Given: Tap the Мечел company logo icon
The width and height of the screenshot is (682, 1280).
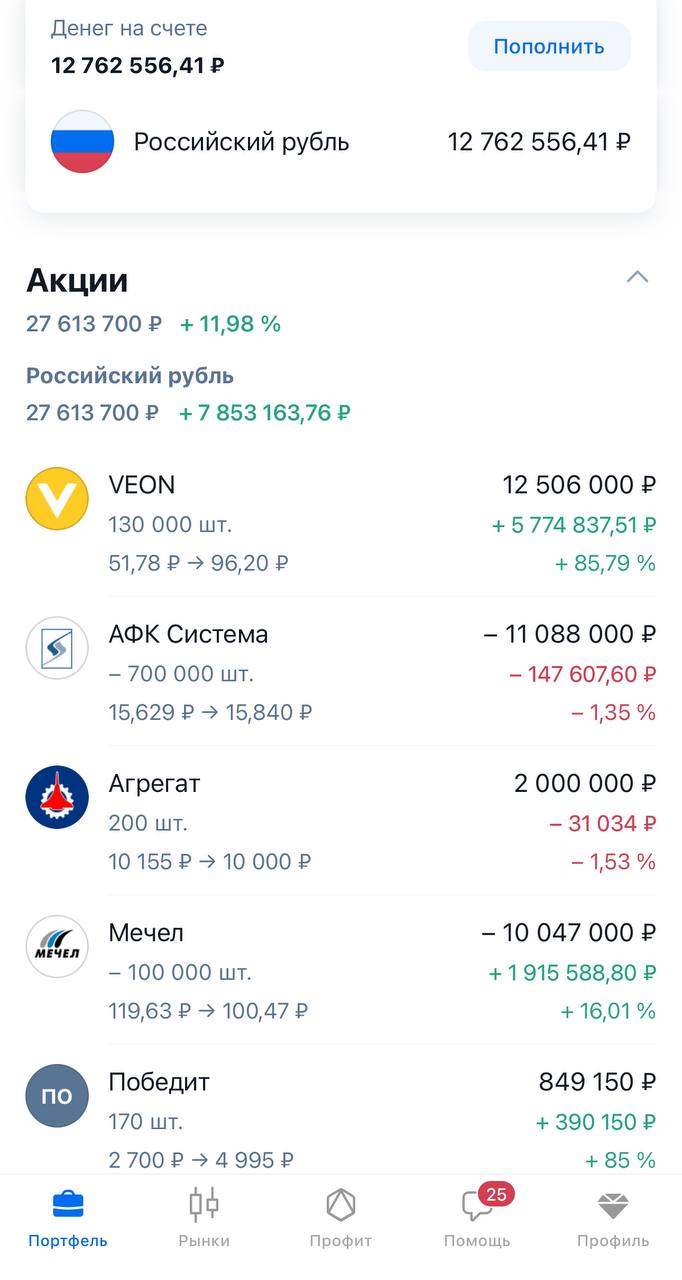Looking at the screenshot, I should pyautogui.click(x=57, y=946).
